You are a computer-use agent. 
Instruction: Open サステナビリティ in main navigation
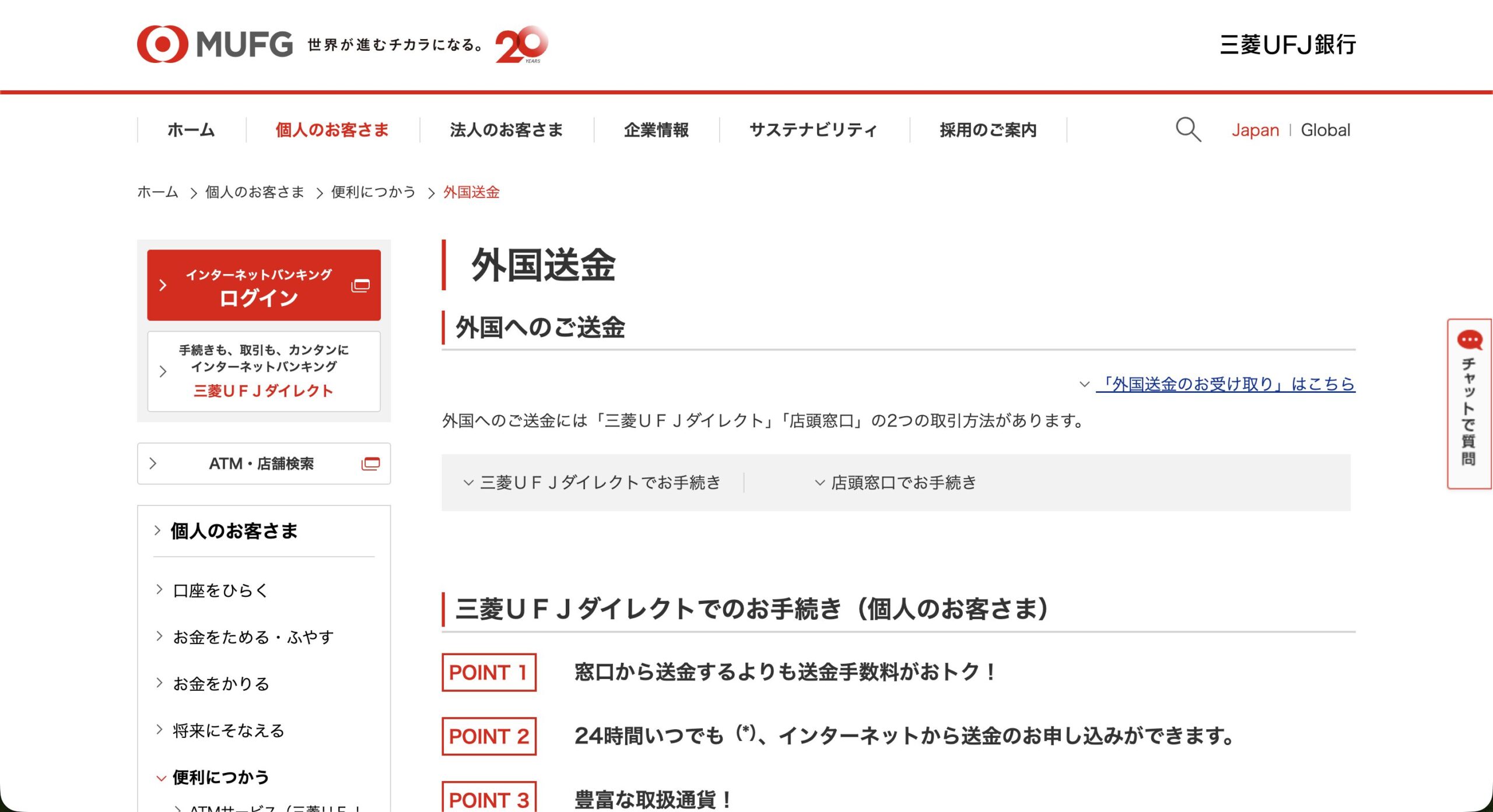pyautogui.click(x=814, y=129)
